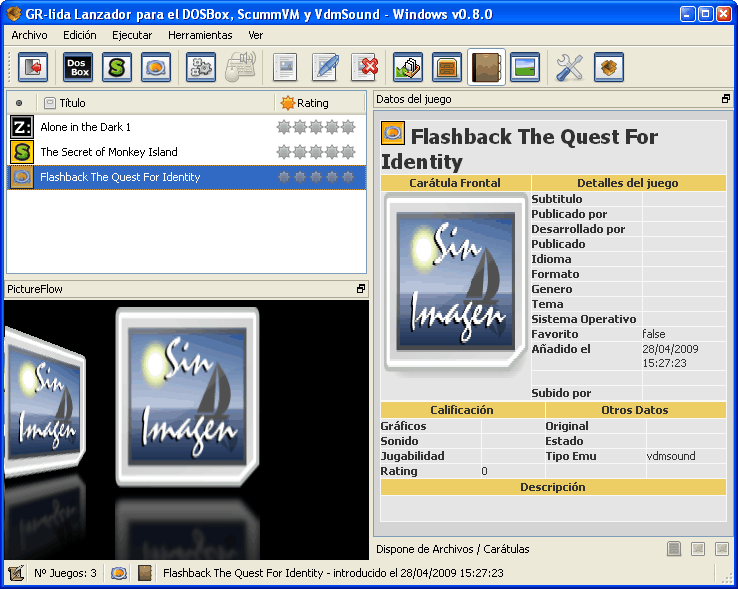
Task: Click the brown book icon in the status bar
Action: 145,573
